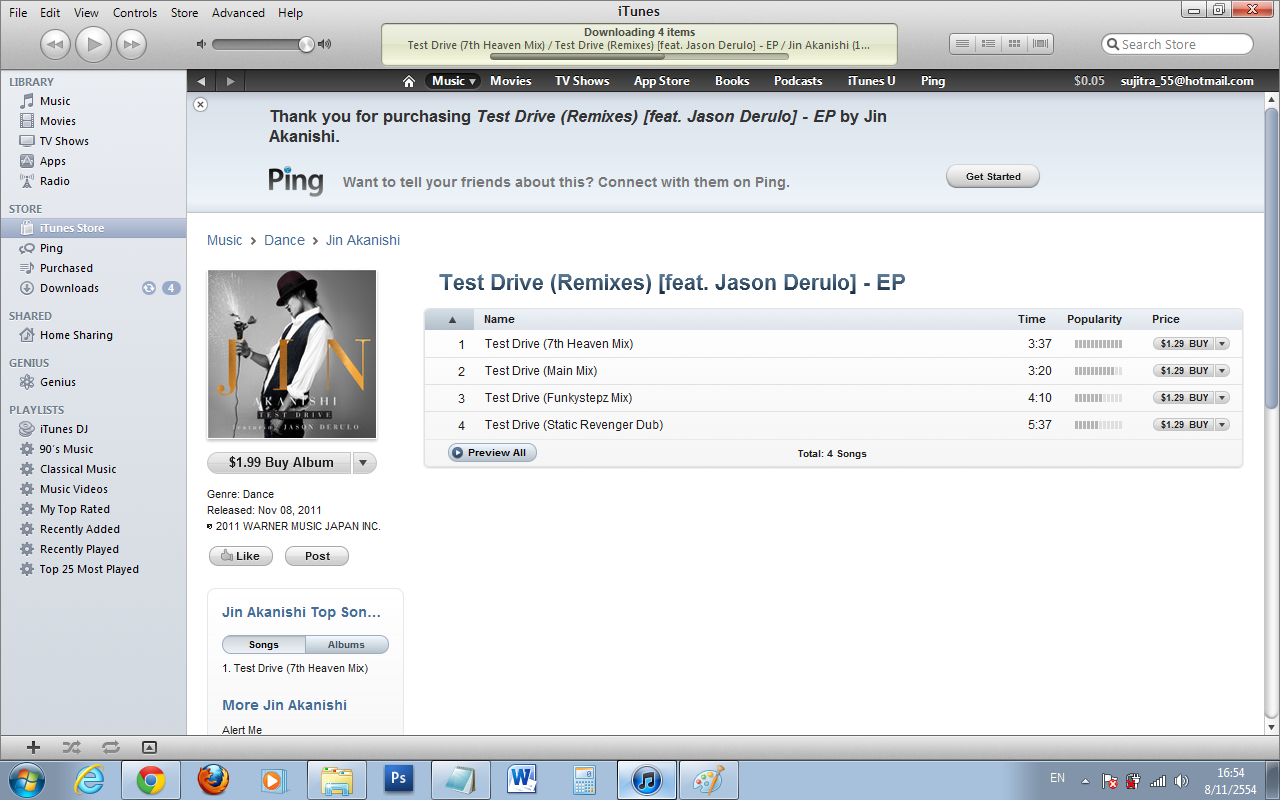Viewport: 1280px width, 800px height.
Task: Skip ahead with the Next track button
Action: click(x=131, y=44)
